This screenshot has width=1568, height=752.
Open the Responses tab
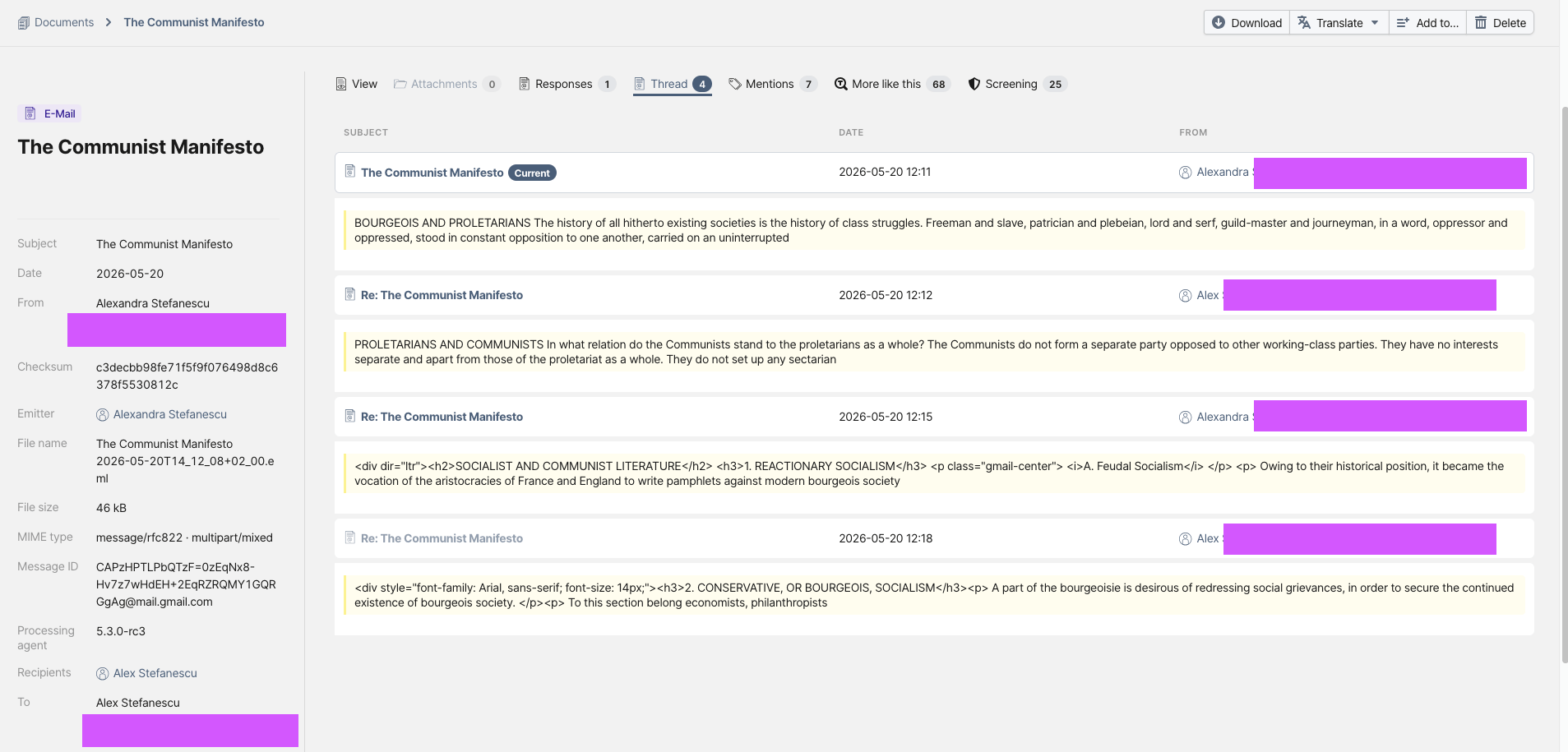[x=567, y=84]
